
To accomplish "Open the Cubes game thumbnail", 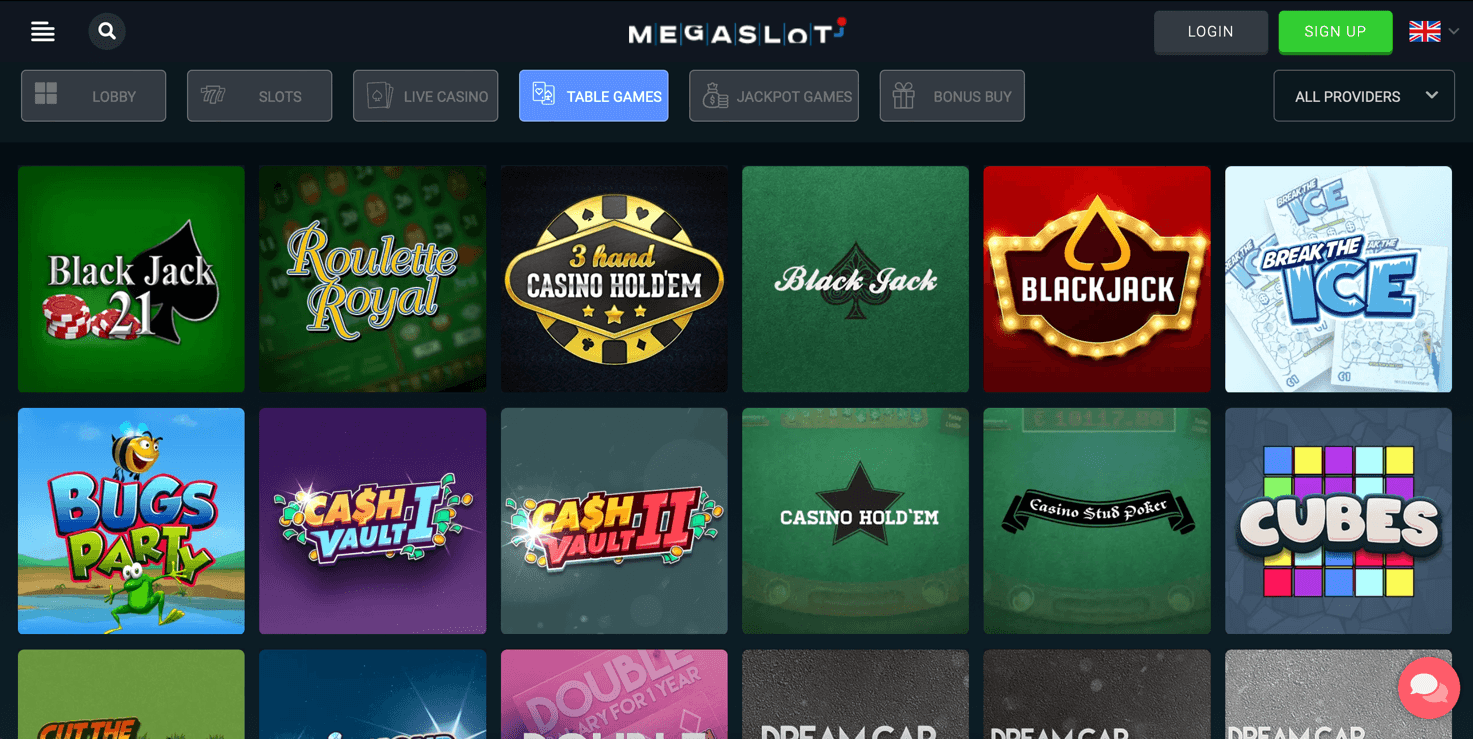I will [1338, 521].
